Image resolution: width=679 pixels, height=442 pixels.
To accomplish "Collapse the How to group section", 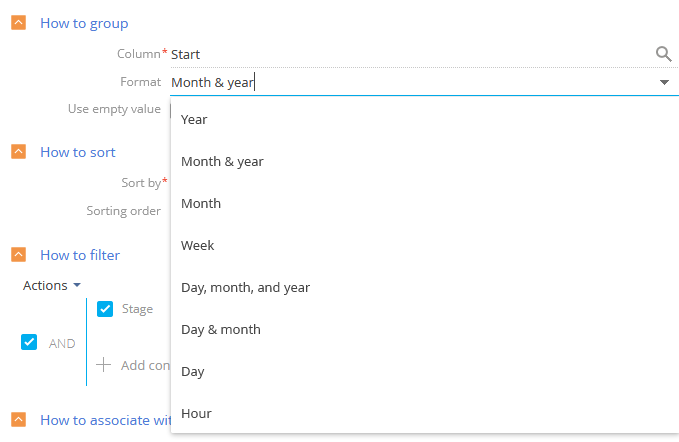I will (x=19, y=23).
